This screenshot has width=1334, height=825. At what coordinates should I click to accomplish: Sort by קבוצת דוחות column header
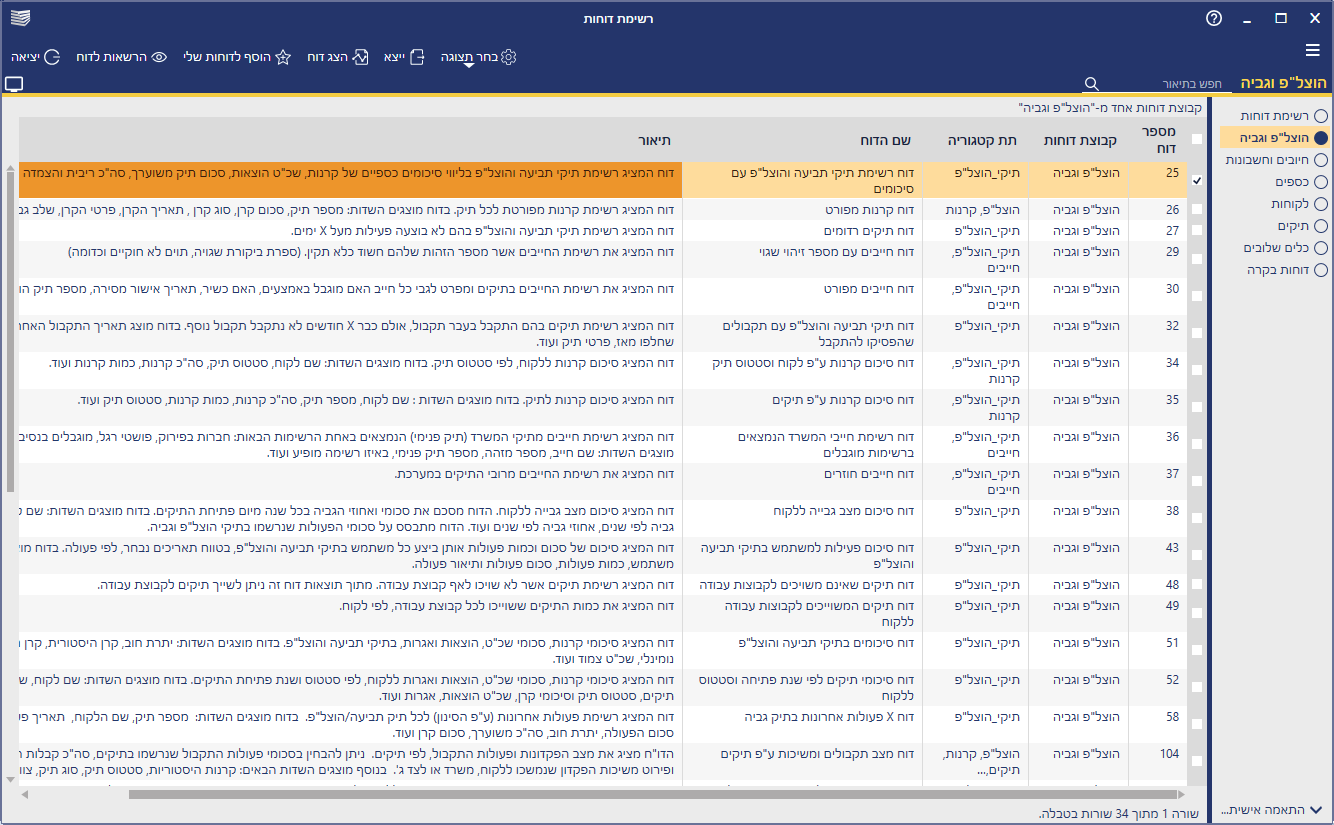1079,140
